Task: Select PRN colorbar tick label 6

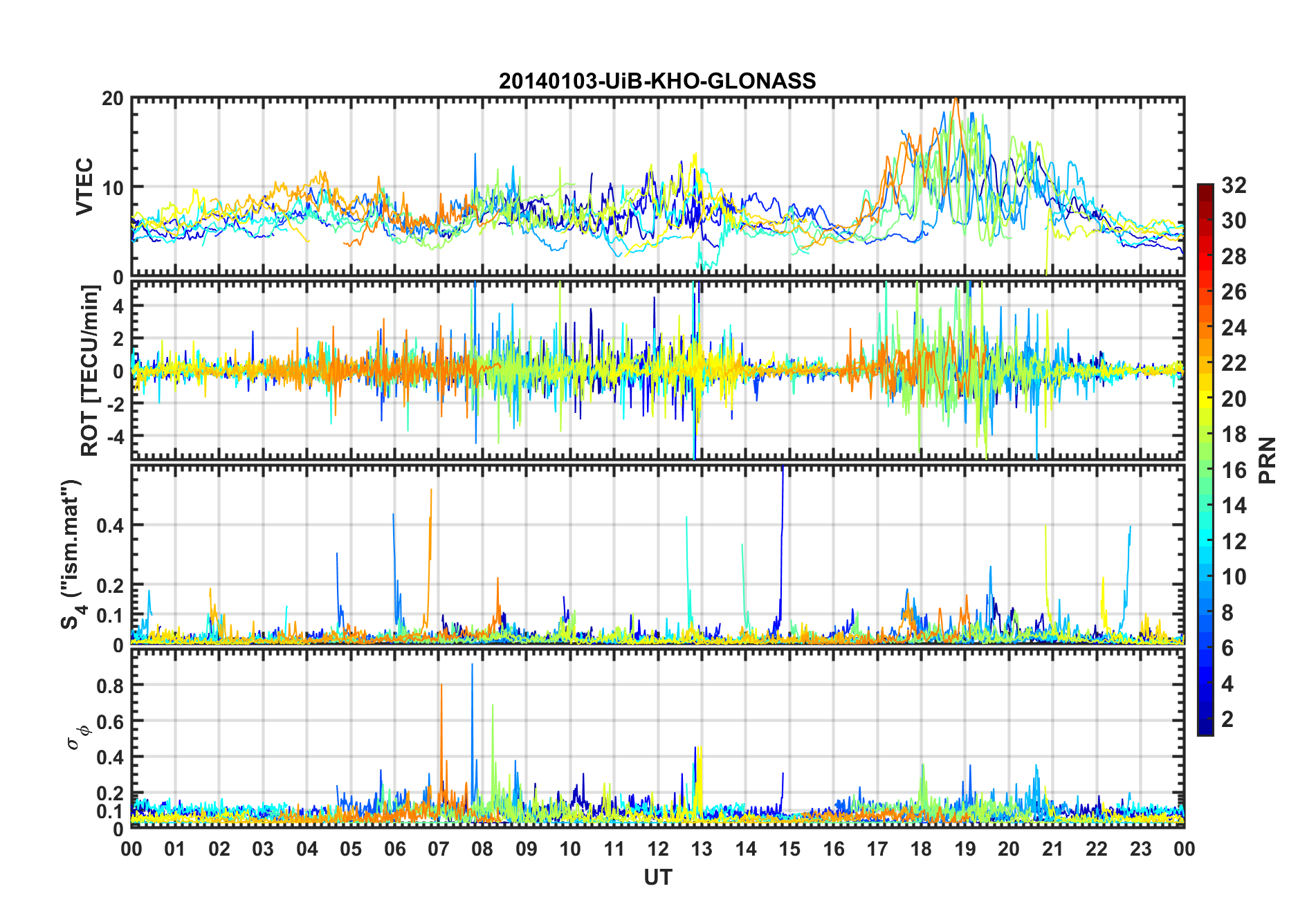Action: [x=1228, y=648]
